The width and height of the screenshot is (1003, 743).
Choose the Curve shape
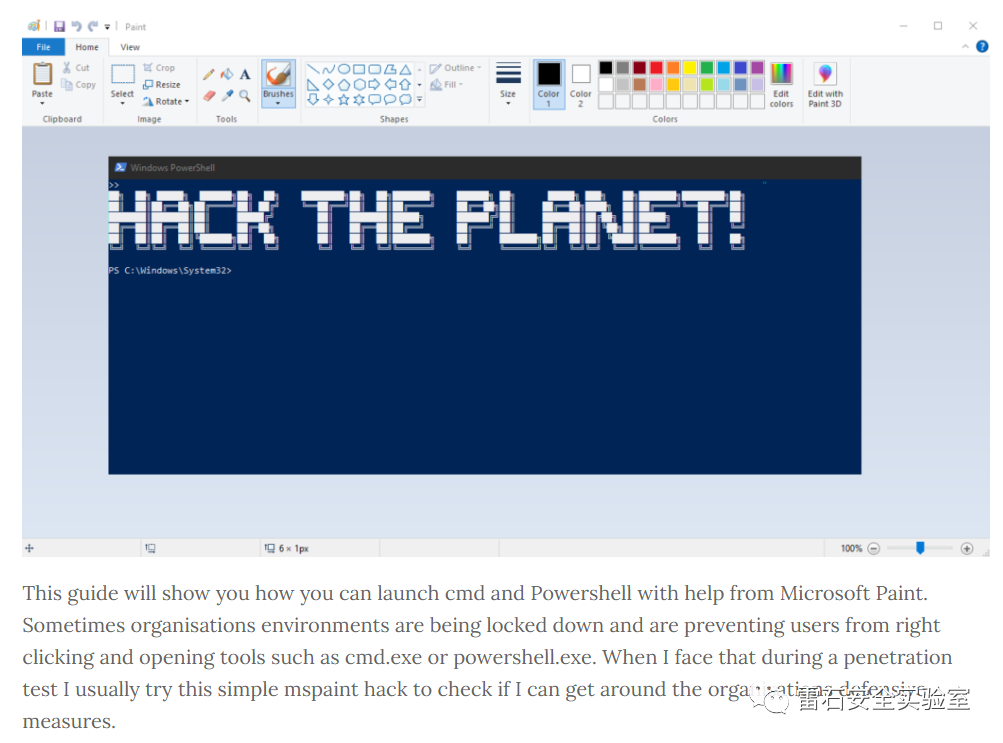pos(328,69)
